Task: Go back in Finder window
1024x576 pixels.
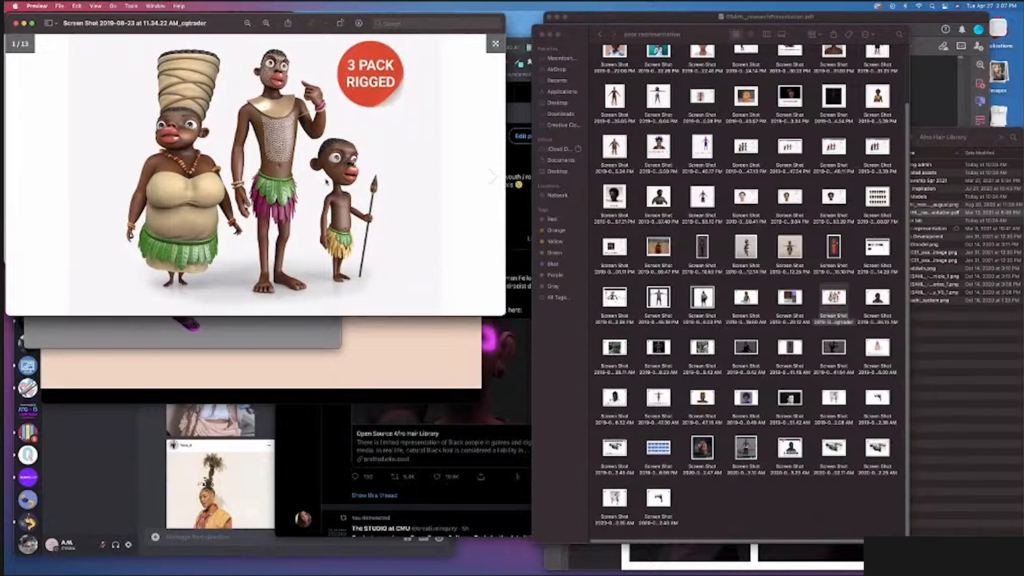Action: coord(600,34)
